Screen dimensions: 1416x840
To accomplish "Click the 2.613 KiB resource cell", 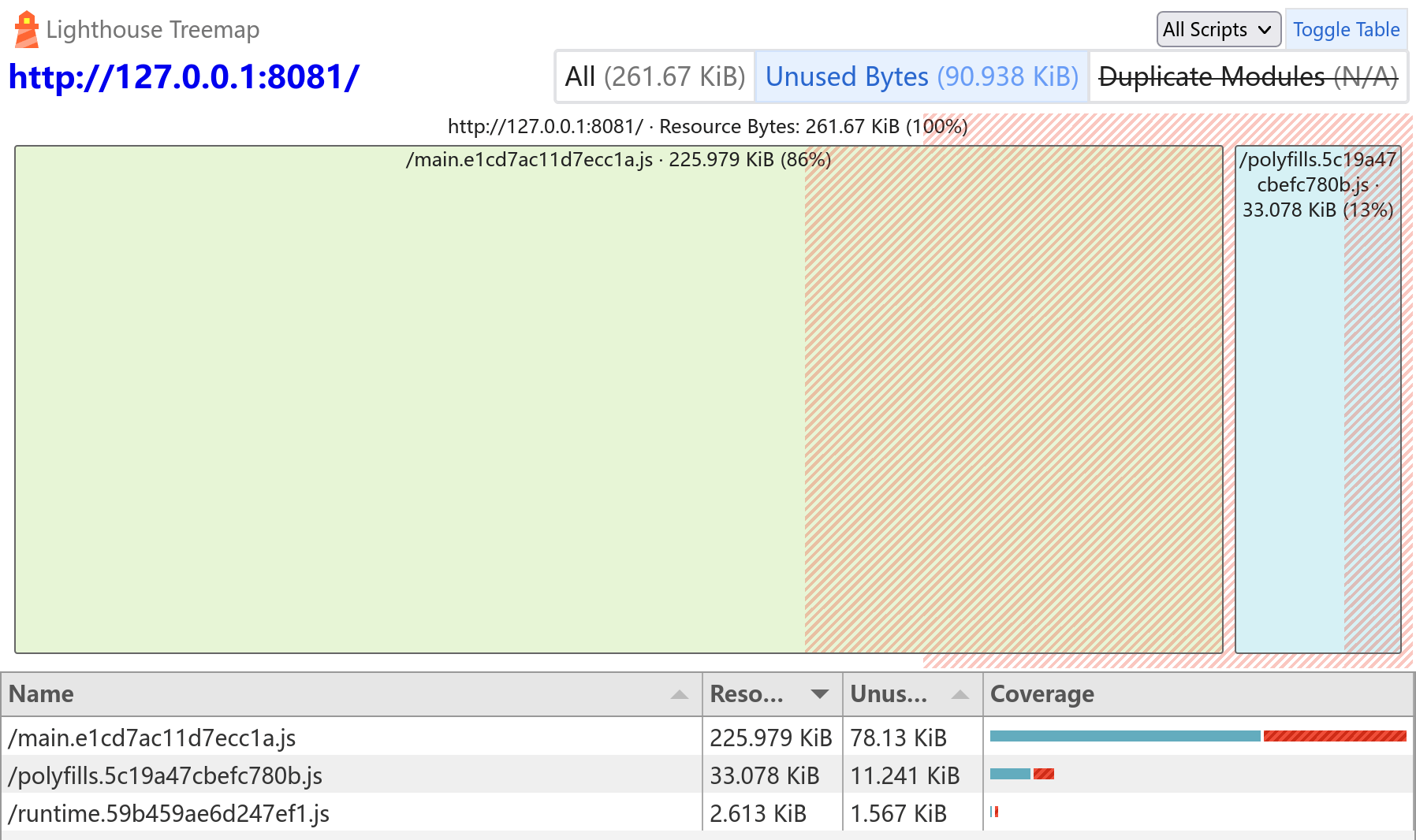I will coord(772,813).
